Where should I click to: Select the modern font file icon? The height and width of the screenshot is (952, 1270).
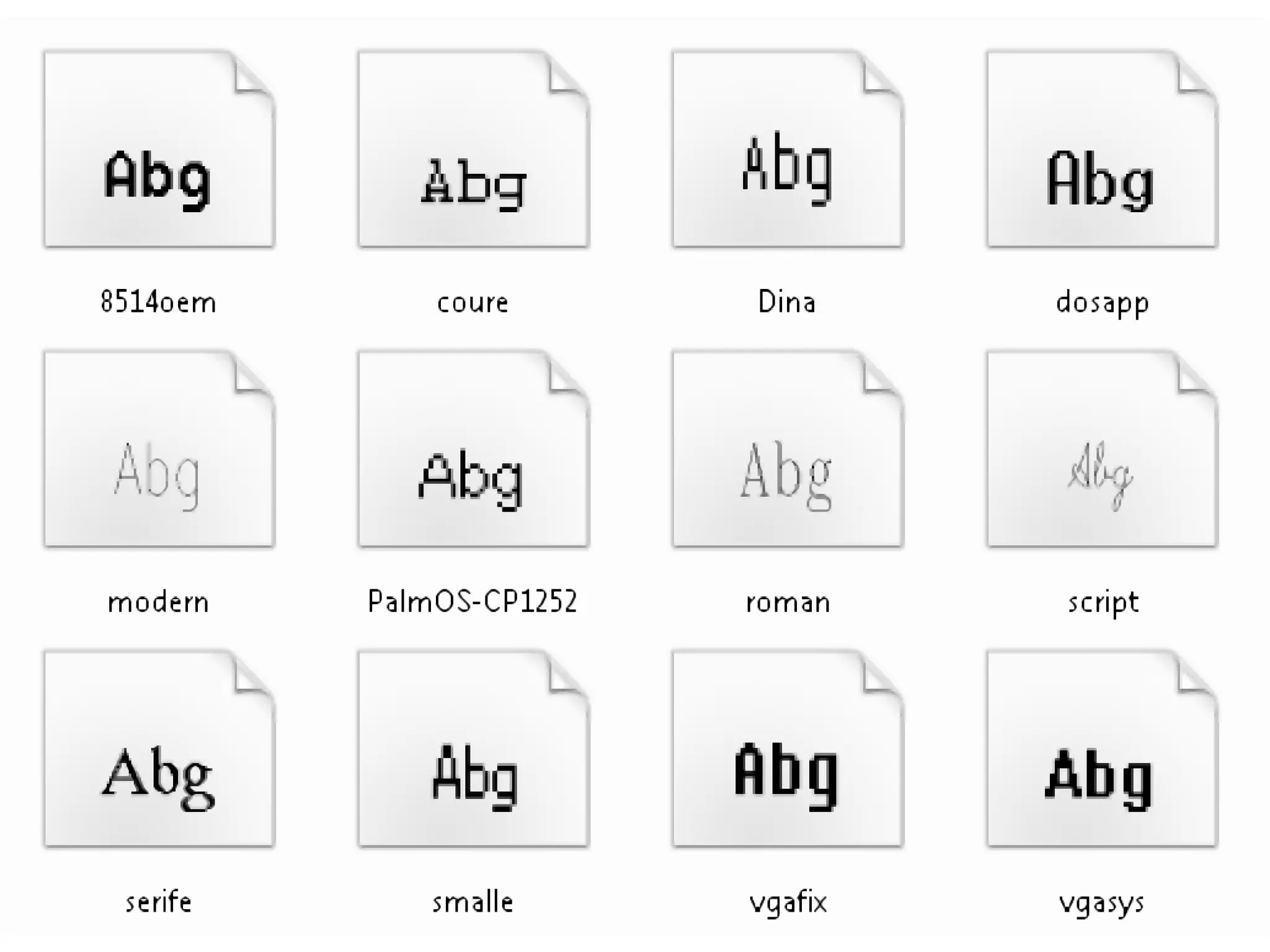pyautogui.click(x=159, y=450)
